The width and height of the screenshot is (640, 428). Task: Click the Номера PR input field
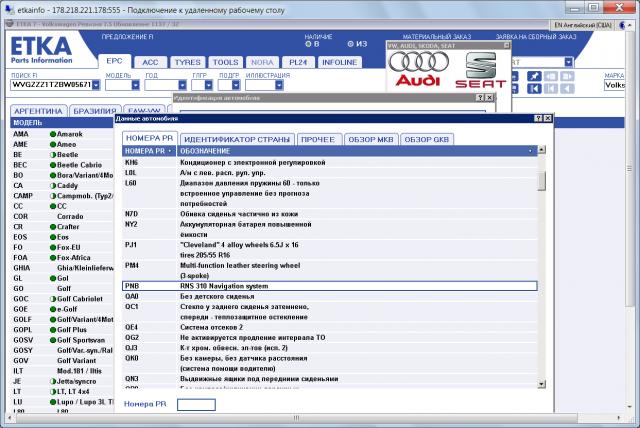196,404
